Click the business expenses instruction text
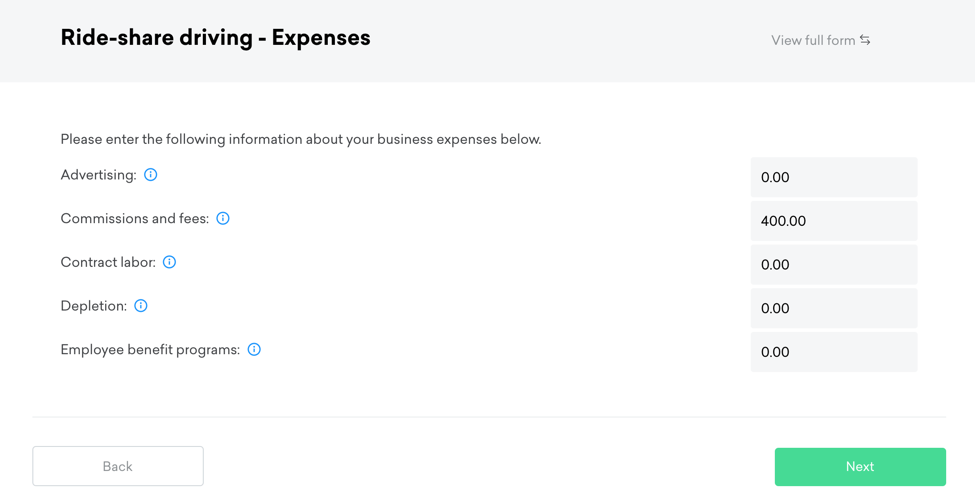The image size is (975, 498). coord(300,139)
